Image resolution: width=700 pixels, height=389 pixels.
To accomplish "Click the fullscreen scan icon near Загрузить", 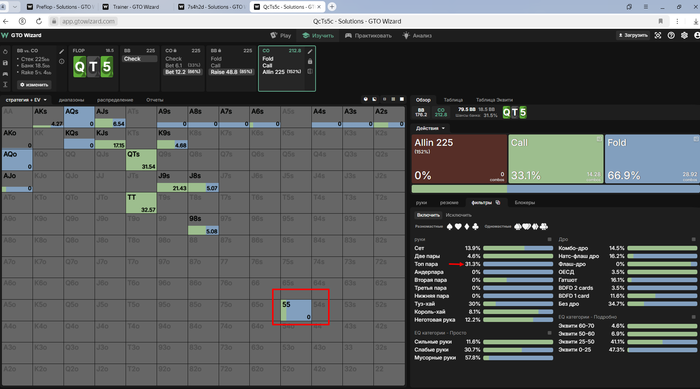I will (x=658, y=35).
